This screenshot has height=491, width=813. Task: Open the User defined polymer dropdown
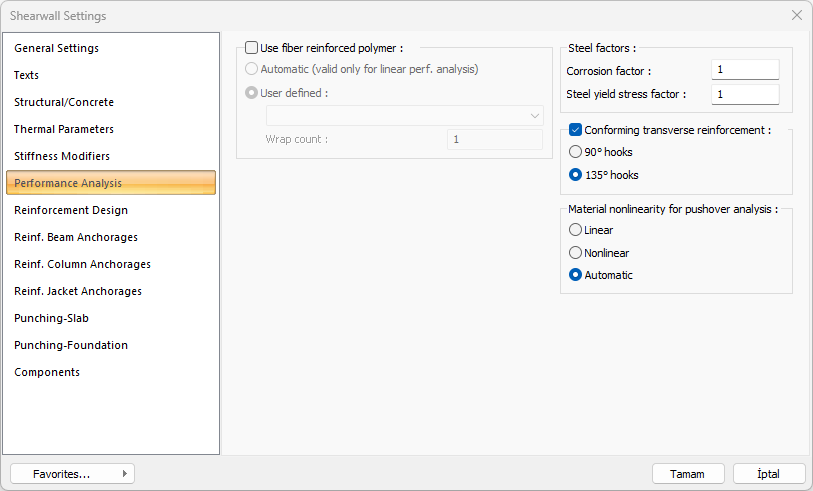click(x=404, y=115)
